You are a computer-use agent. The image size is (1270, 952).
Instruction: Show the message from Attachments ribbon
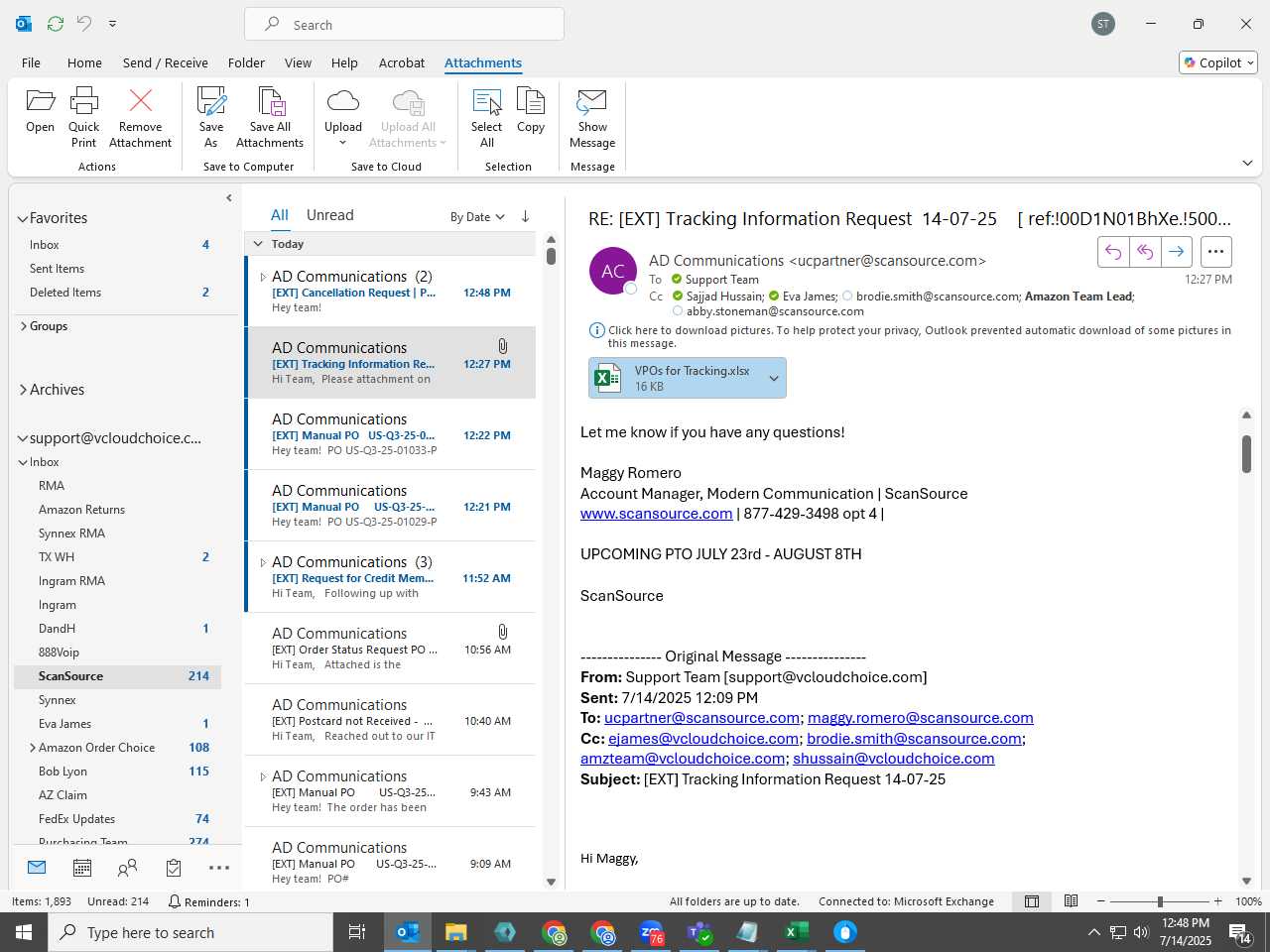(592, 117)
